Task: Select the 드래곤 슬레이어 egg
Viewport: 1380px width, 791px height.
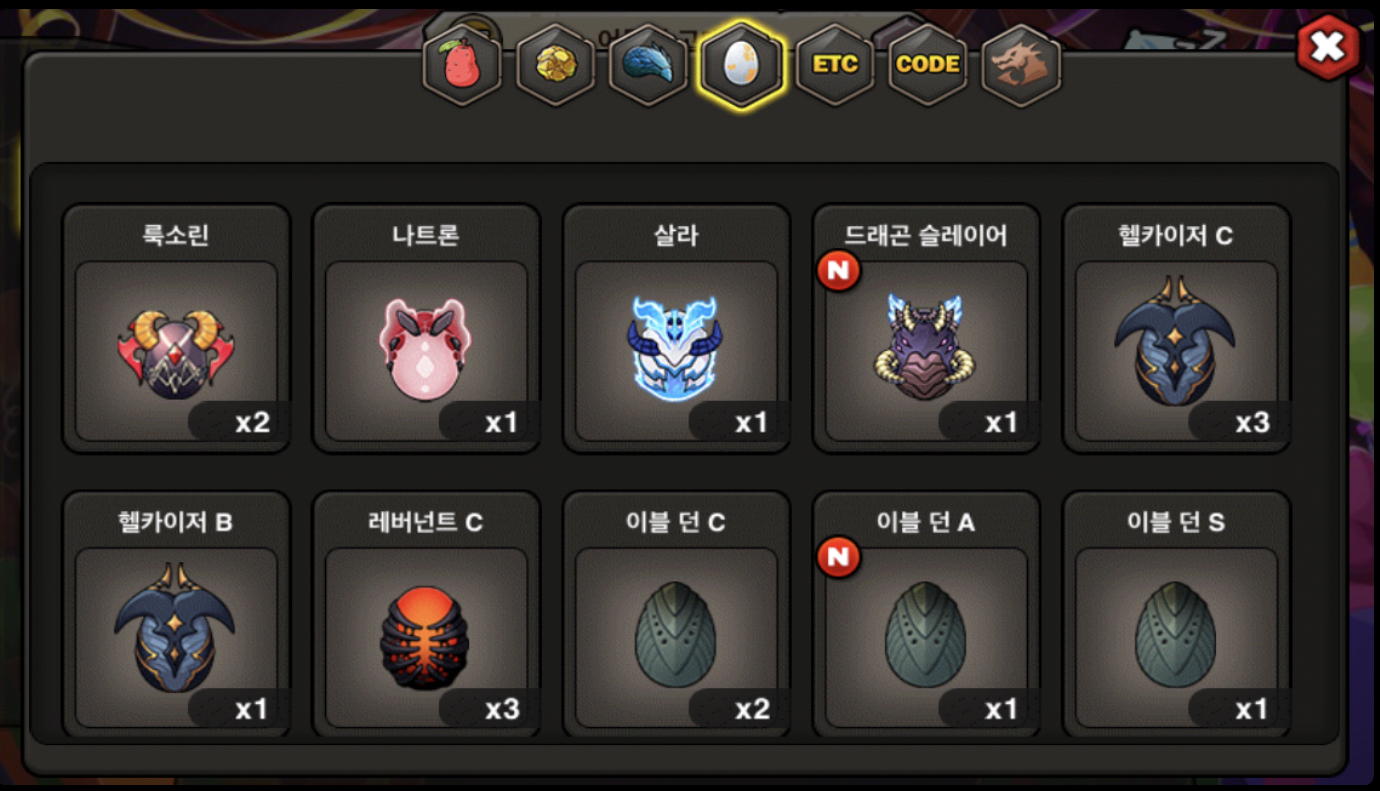Action: (x=926, y=329)
